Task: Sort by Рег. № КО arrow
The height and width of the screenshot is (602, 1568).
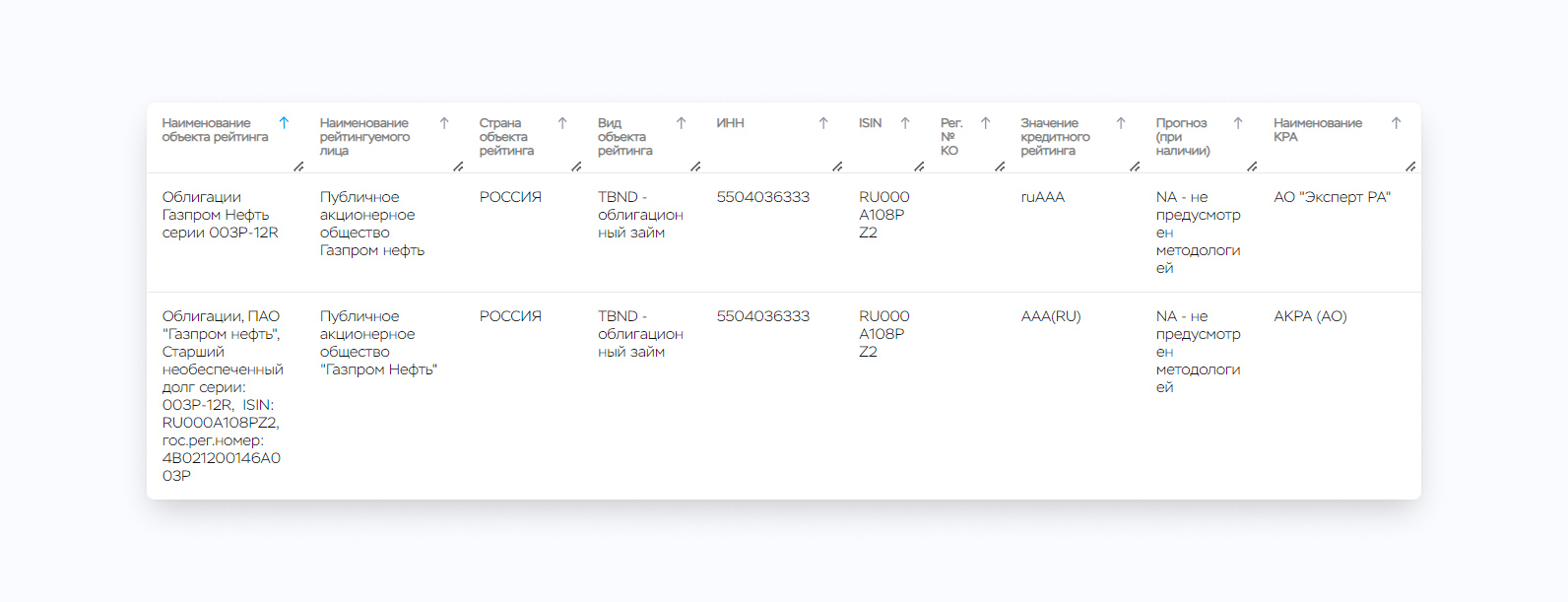Action: click(x=985, y=123)
